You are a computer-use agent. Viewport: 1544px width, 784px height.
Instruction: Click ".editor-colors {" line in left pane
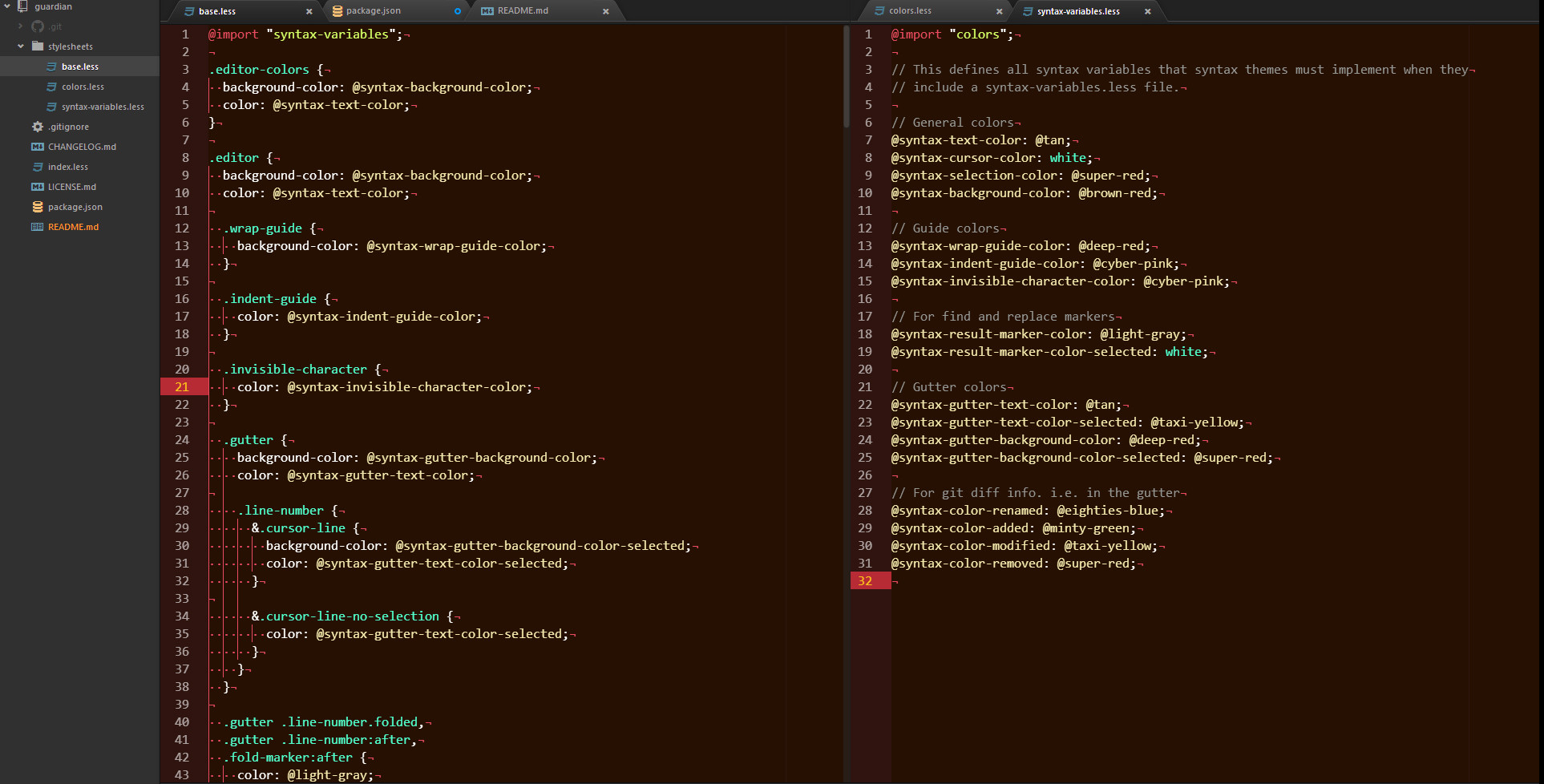(265, 70)
